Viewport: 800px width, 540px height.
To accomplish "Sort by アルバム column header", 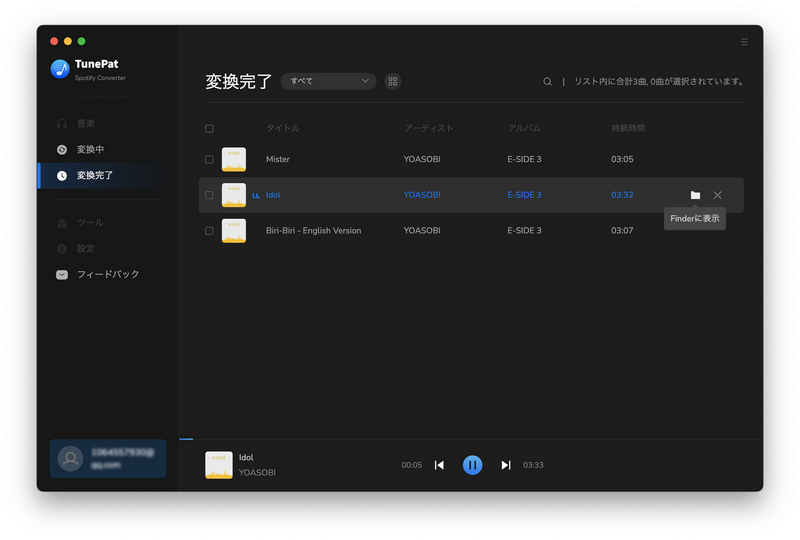I will (524, 128).
